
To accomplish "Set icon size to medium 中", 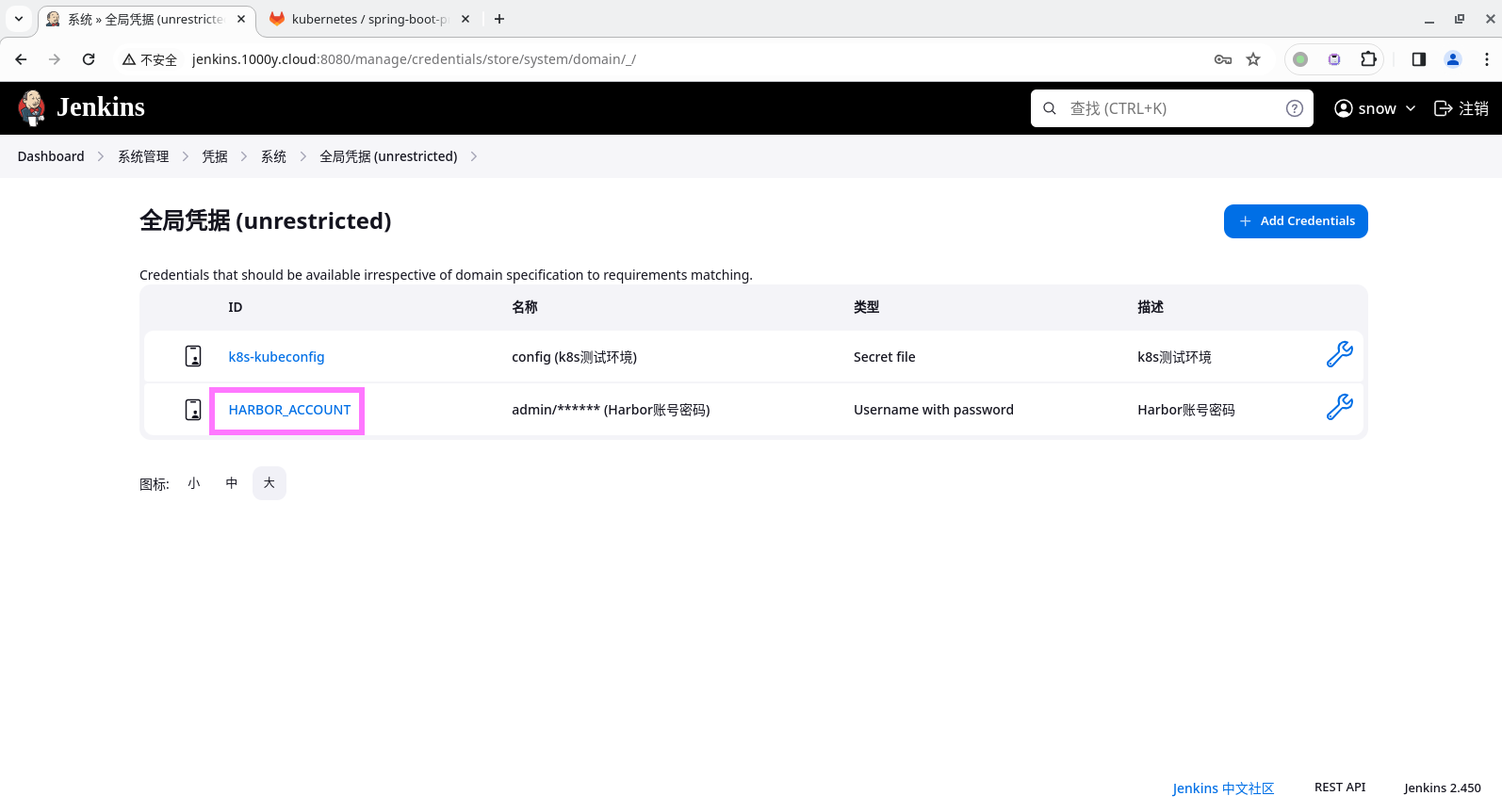I will (x=232, y=483).
